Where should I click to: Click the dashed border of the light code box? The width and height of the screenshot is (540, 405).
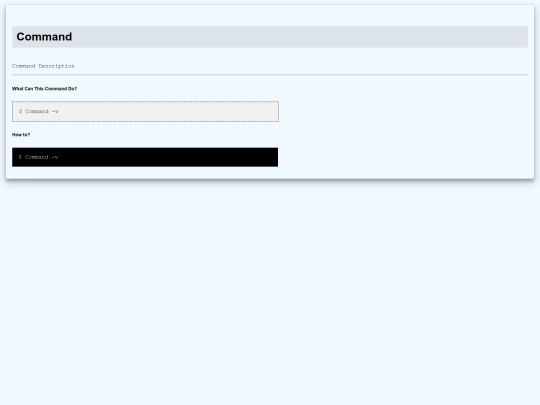tap(145, 101)
